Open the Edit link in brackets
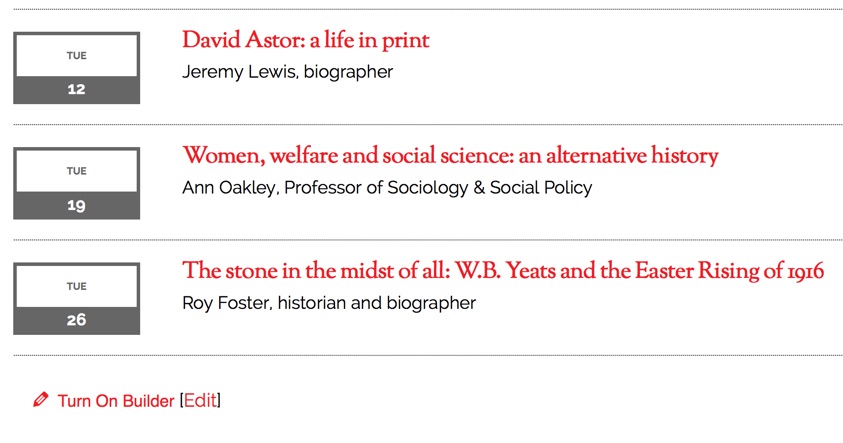 click(x=200, y=401)
